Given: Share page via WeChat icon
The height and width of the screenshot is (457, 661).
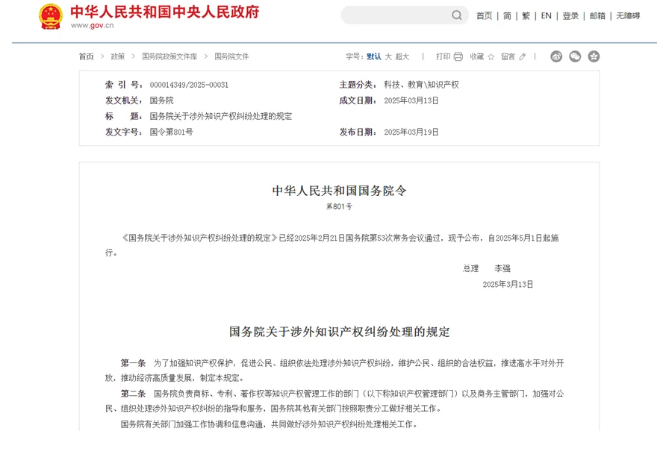Looking at the screenshot, I should pos(575,57).
